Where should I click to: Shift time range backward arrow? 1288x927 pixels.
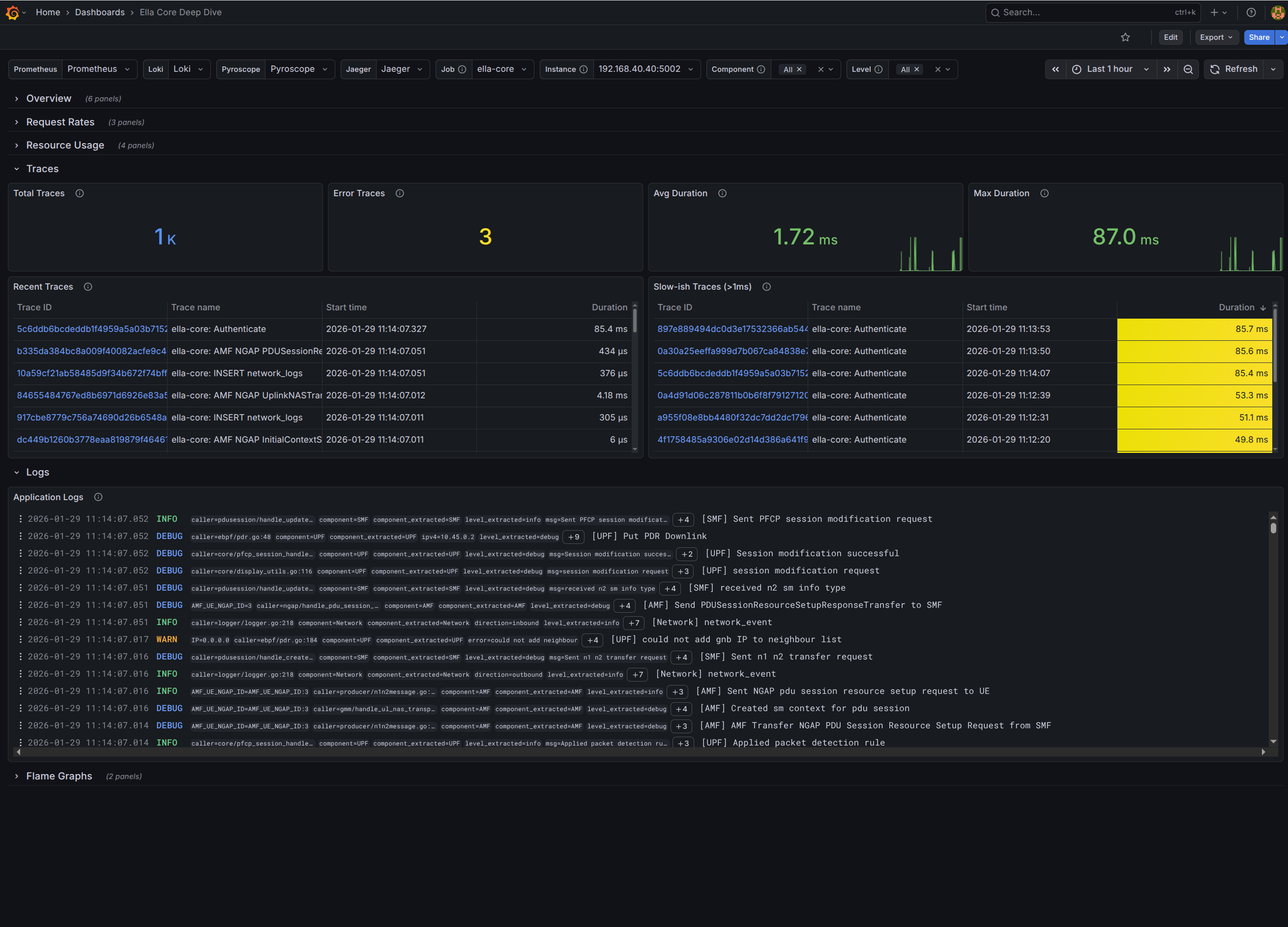[1055, 69]
